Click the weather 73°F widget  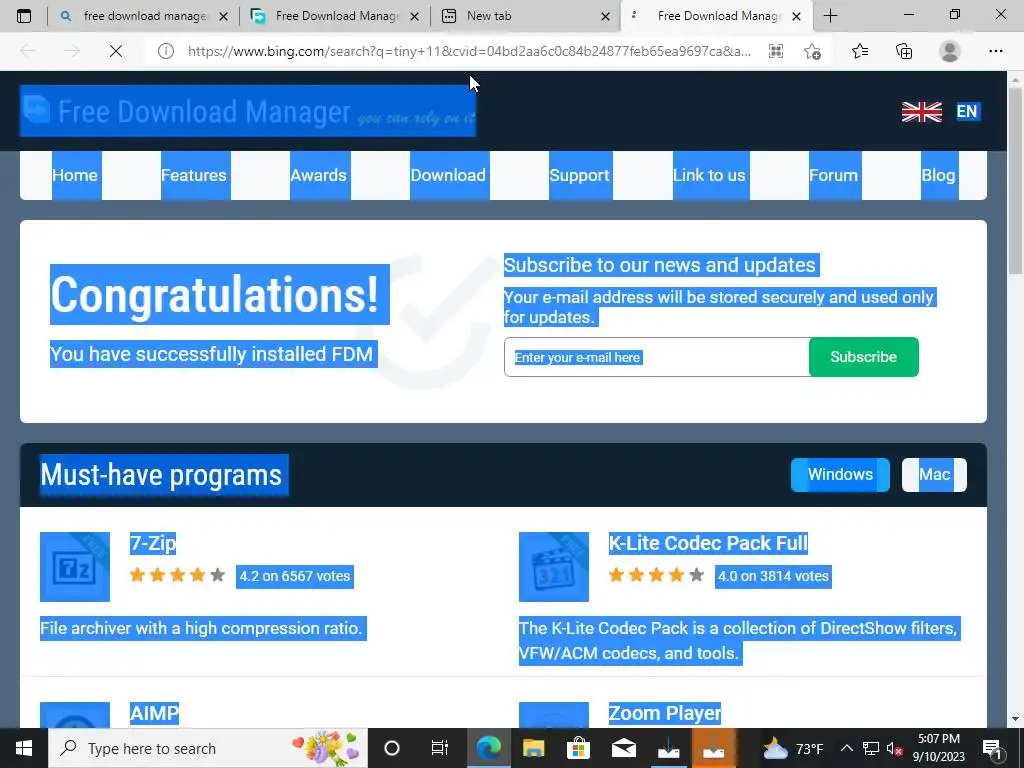coord(793,748)
